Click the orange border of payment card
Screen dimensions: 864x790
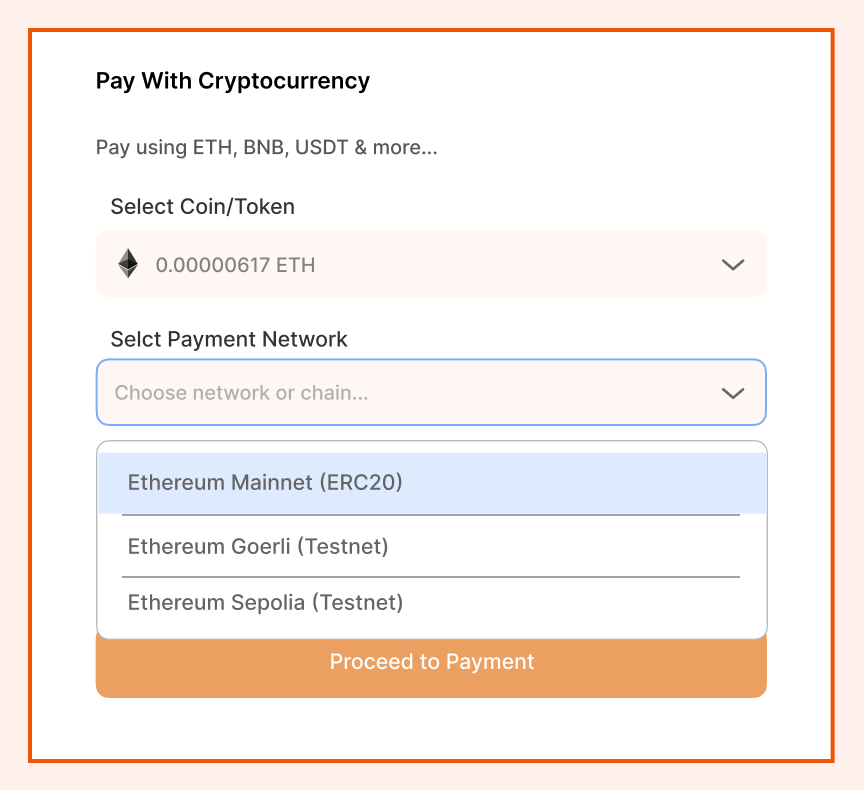31,400
